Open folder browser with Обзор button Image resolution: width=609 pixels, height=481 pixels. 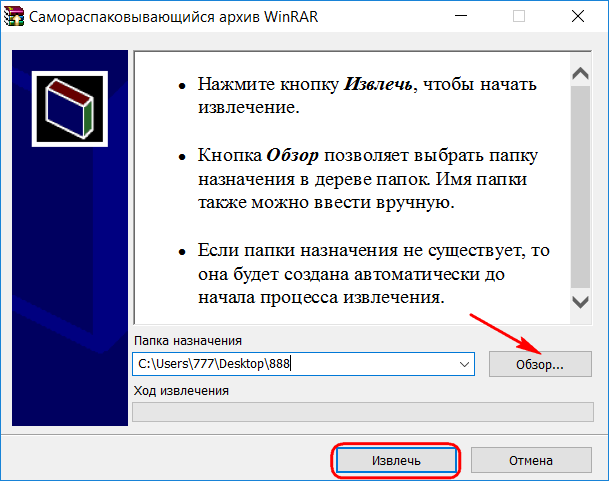(540, 364)
